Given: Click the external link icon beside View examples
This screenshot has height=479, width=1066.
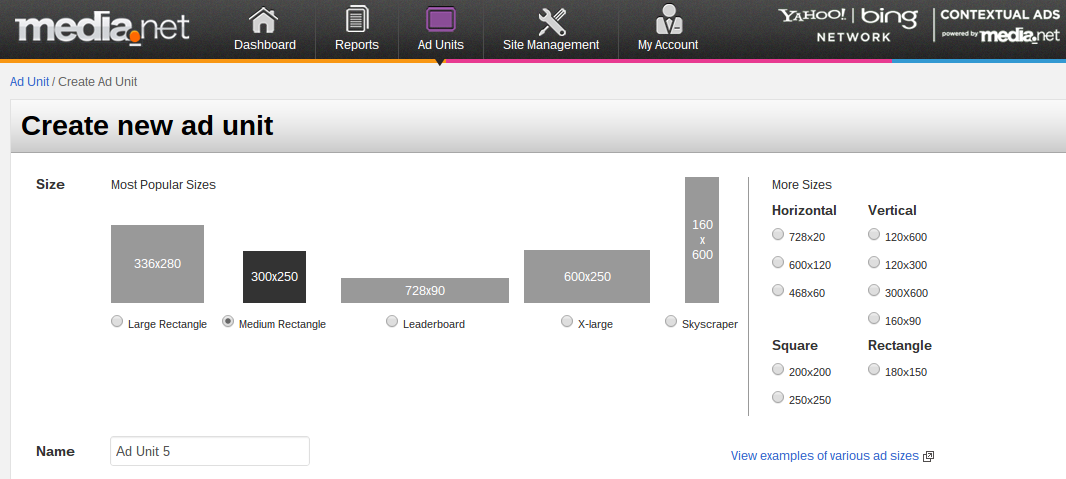Looking at the screenshot, I should [x=928, y=457].
